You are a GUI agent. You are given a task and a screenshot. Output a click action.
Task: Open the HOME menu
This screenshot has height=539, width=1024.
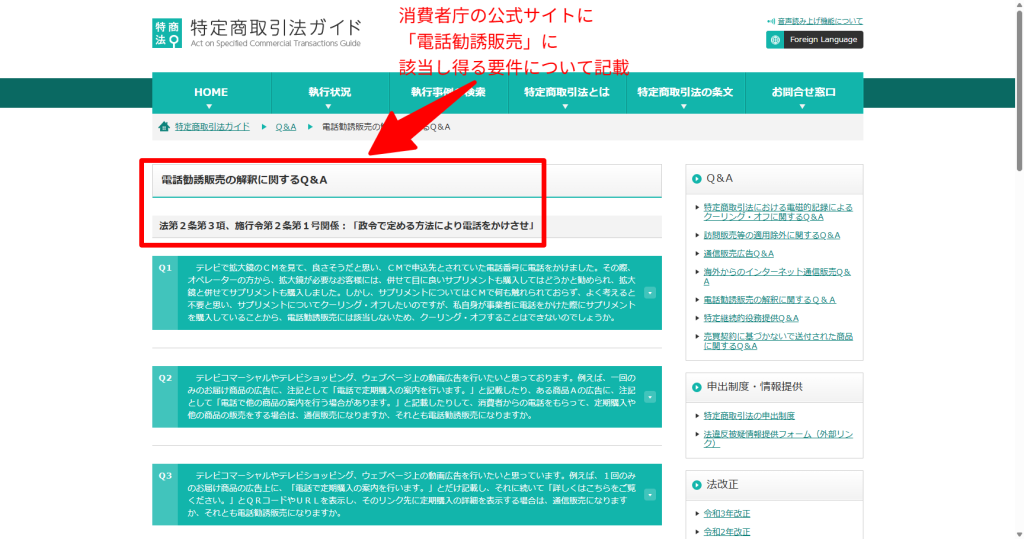pyautogui.click(x=211, y=93)
